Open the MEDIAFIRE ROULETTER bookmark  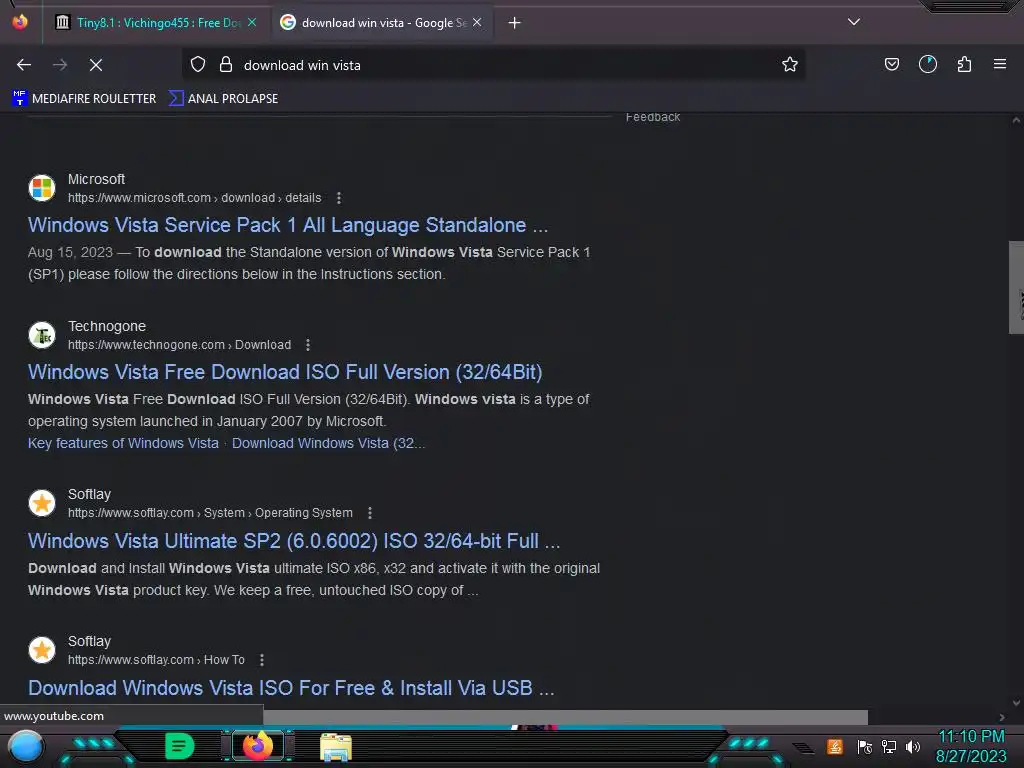tap(84, 99)
